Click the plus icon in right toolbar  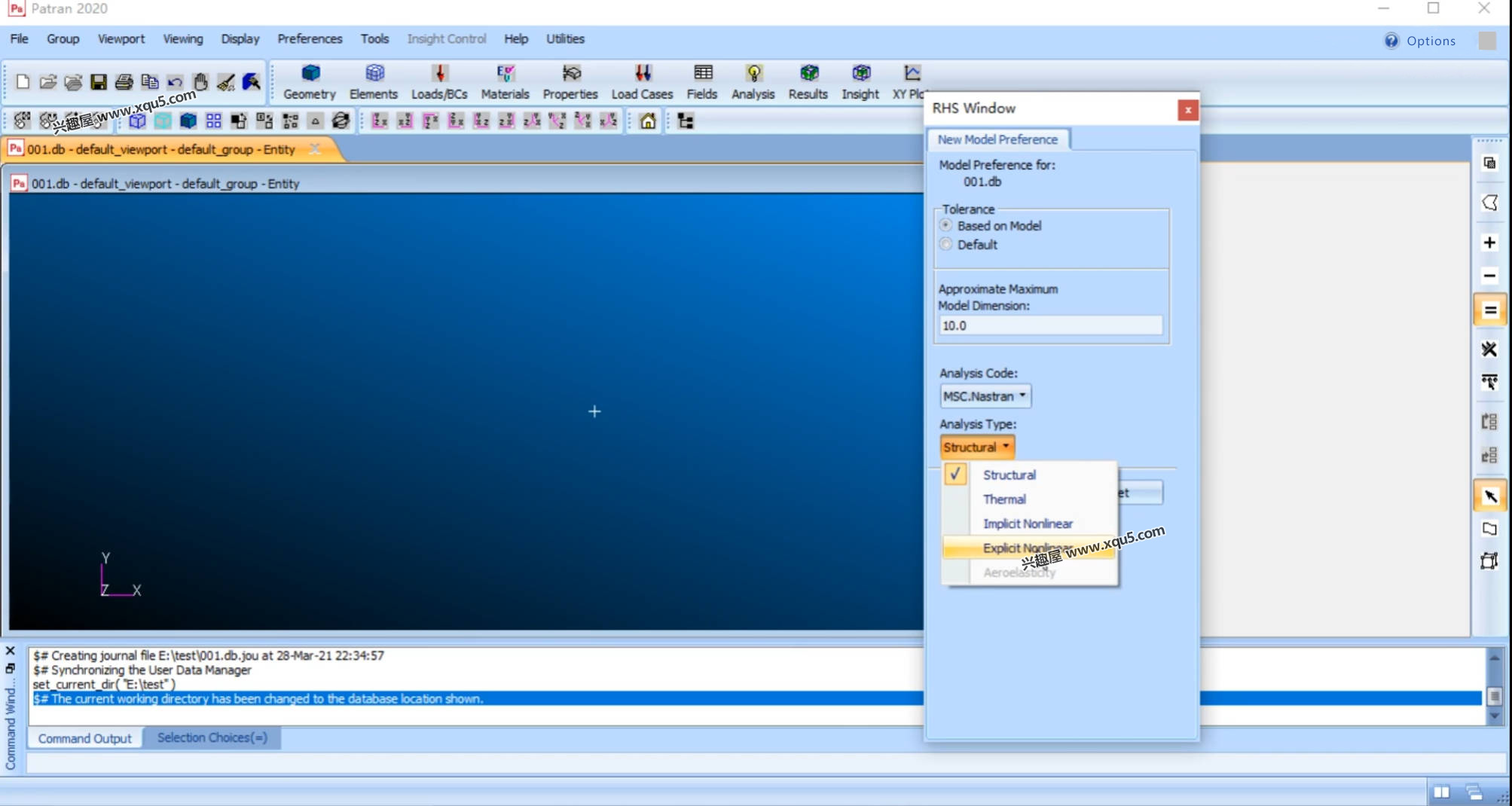click(1489, 243)
